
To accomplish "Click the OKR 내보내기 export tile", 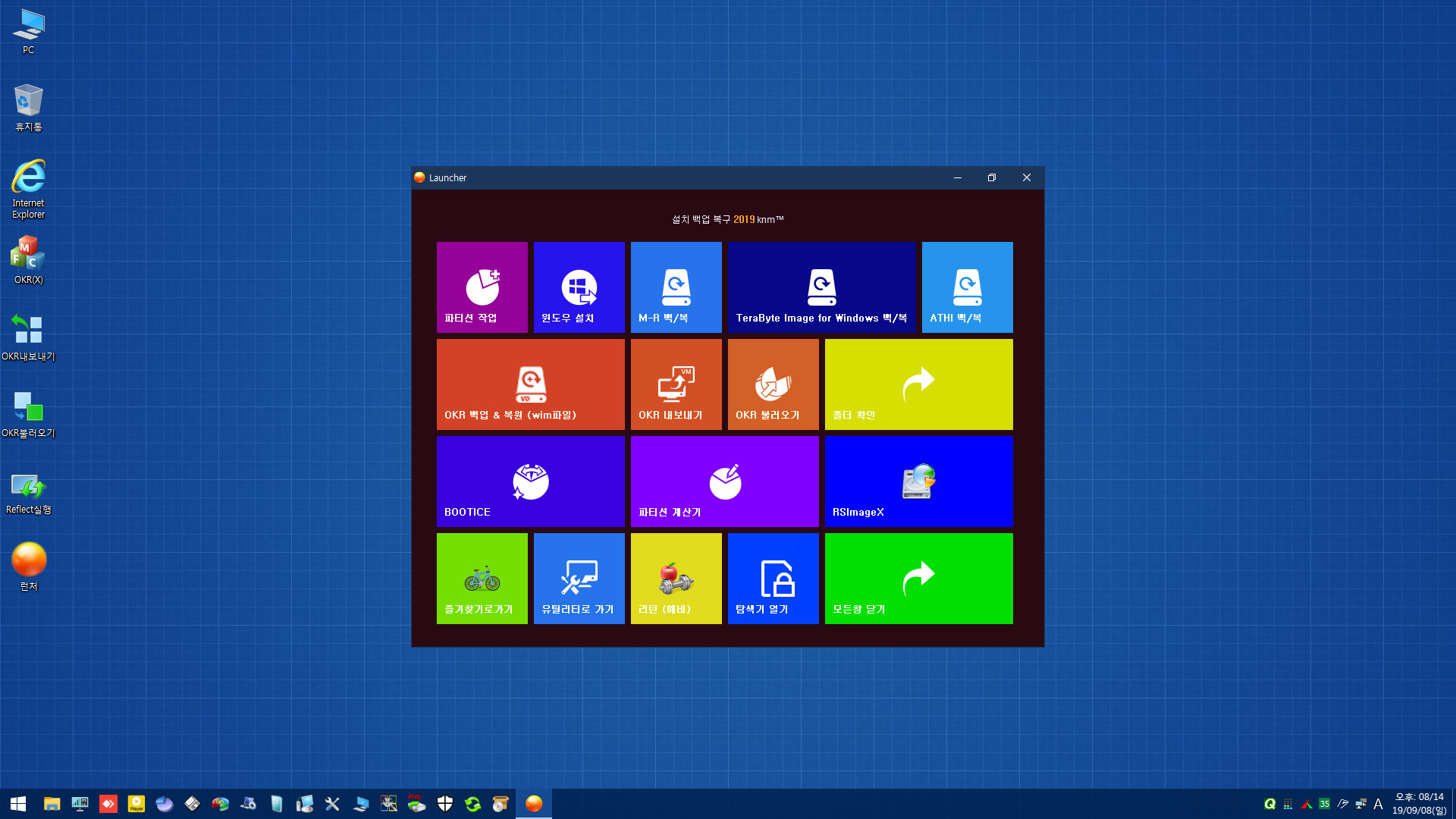I will pyautogui.click(x=676, y=384).
